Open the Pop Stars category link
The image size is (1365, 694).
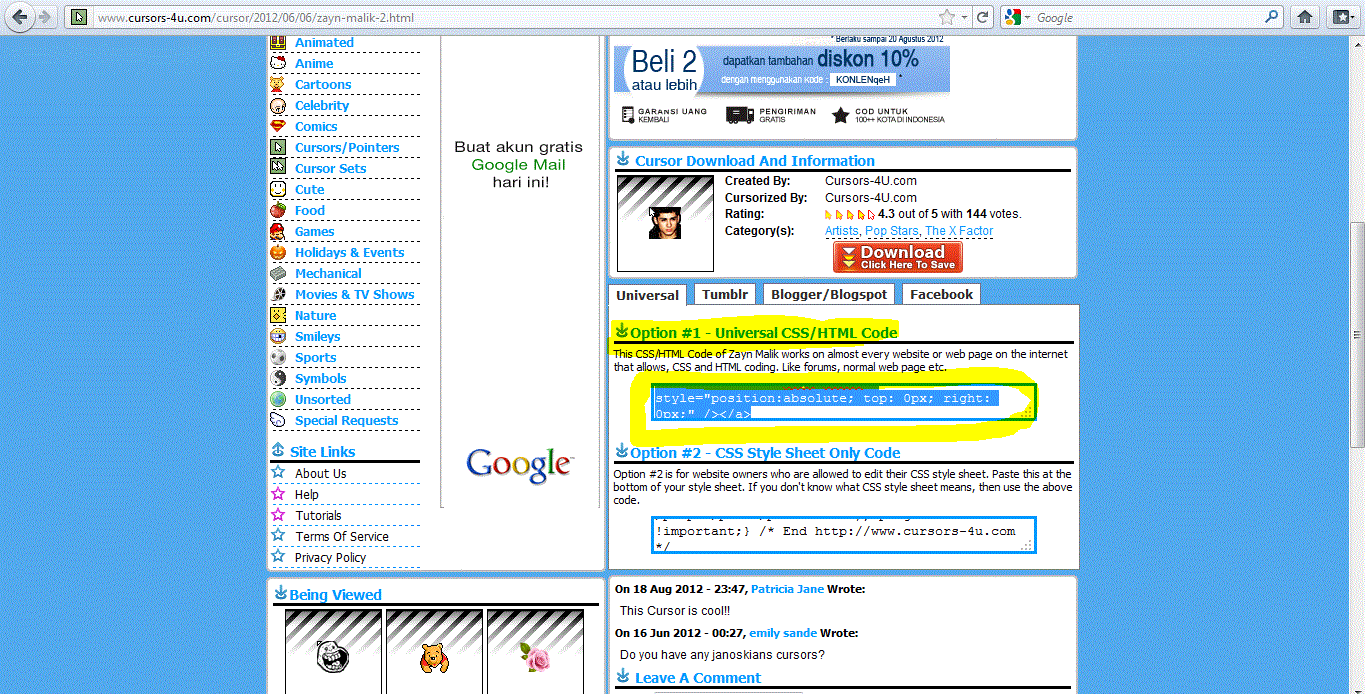891,231
